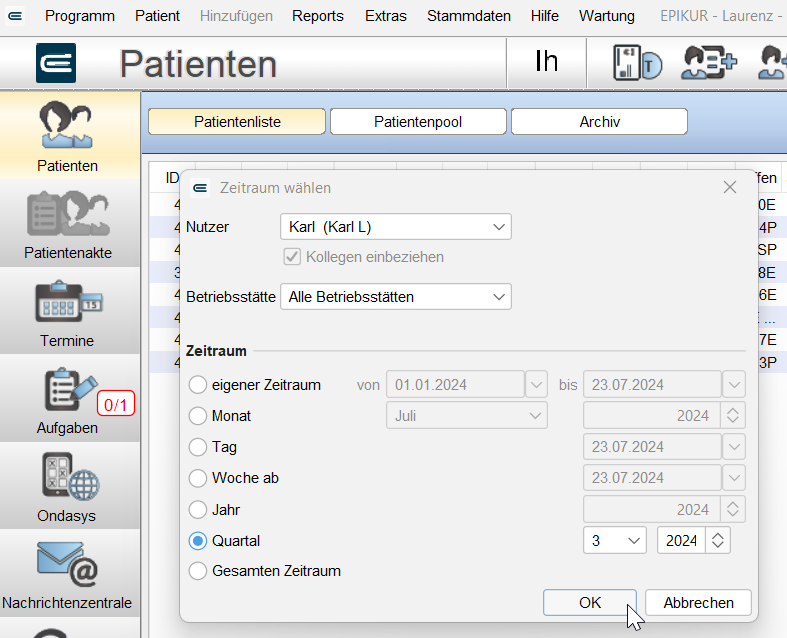787x638 pixels.
Task: Open the Quartal number dropdown
Action: coord(615,541)
